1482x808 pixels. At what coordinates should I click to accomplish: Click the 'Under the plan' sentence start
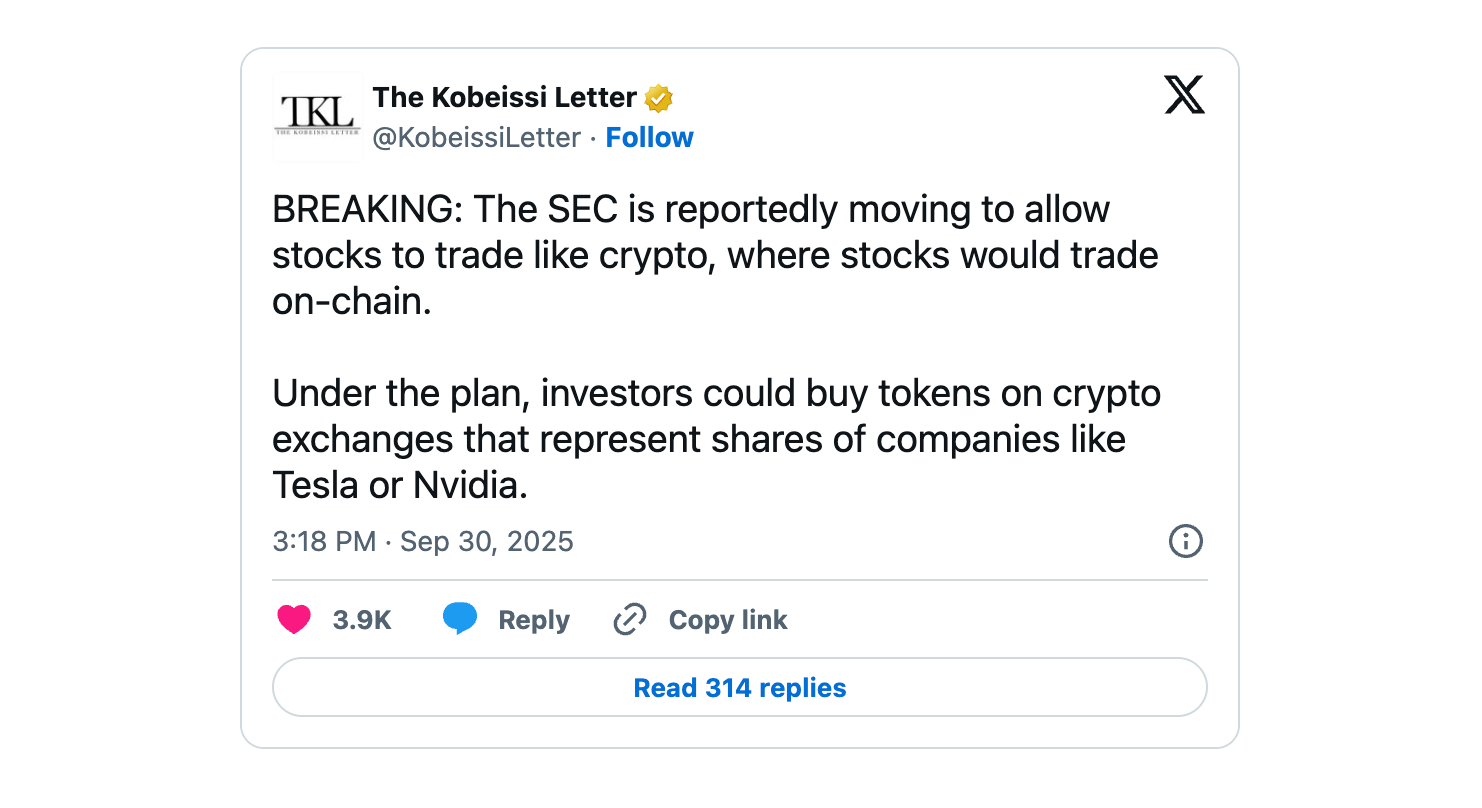click(x=400, y=394)
